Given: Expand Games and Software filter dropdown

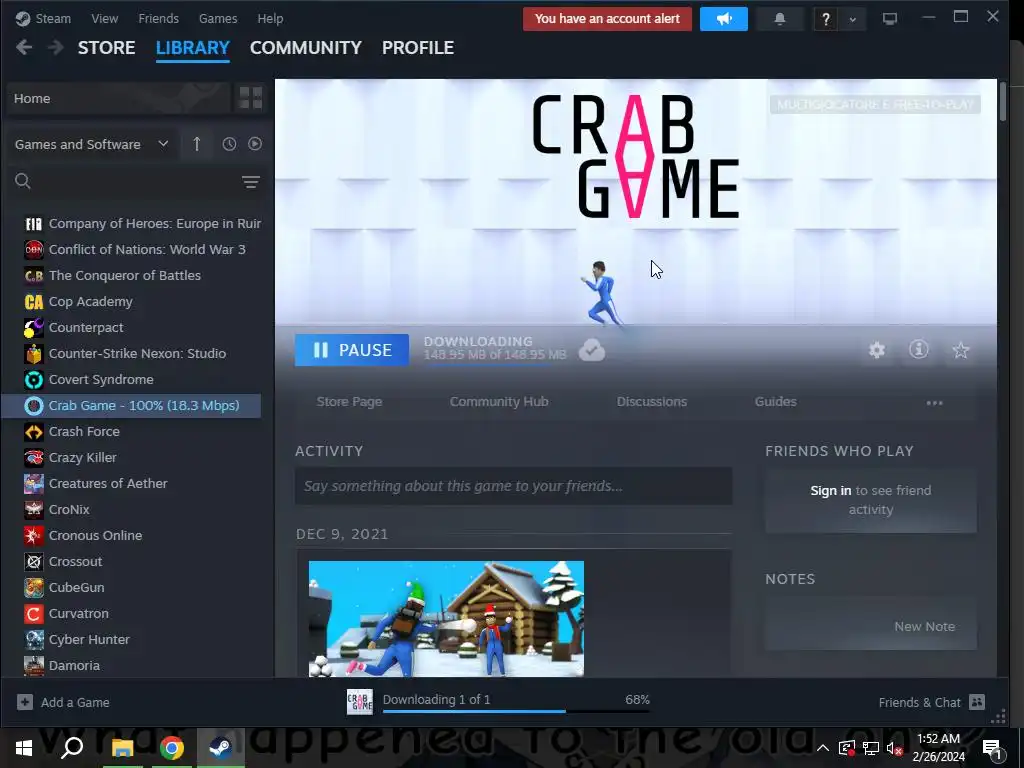Looking at the screenshot, I should tap(91, 144).
